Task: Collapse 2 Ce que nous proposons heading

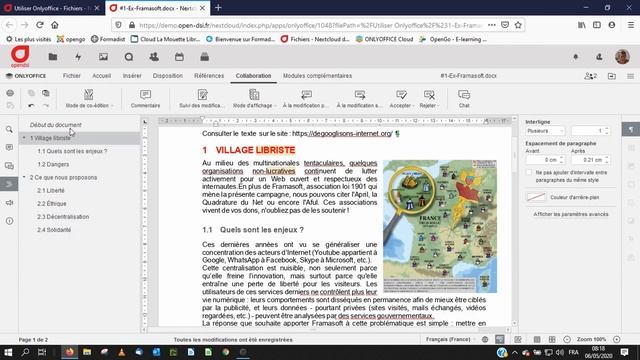Action: click(24, 177)
